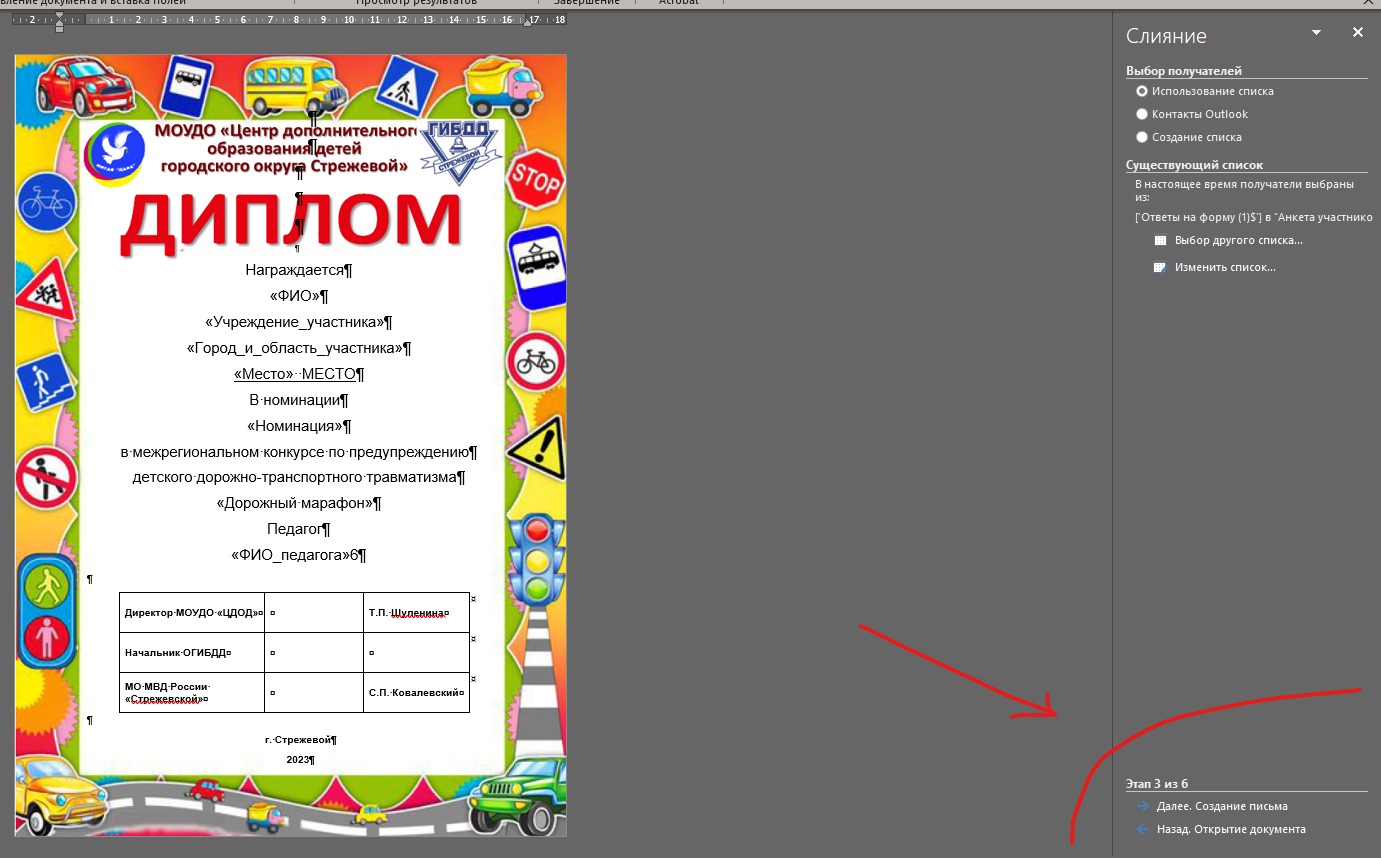This screenshot has width=1381, height=858.
Task: Click the table cell Директор МОУДО «ЦДОД»
Action: [191, 612]
